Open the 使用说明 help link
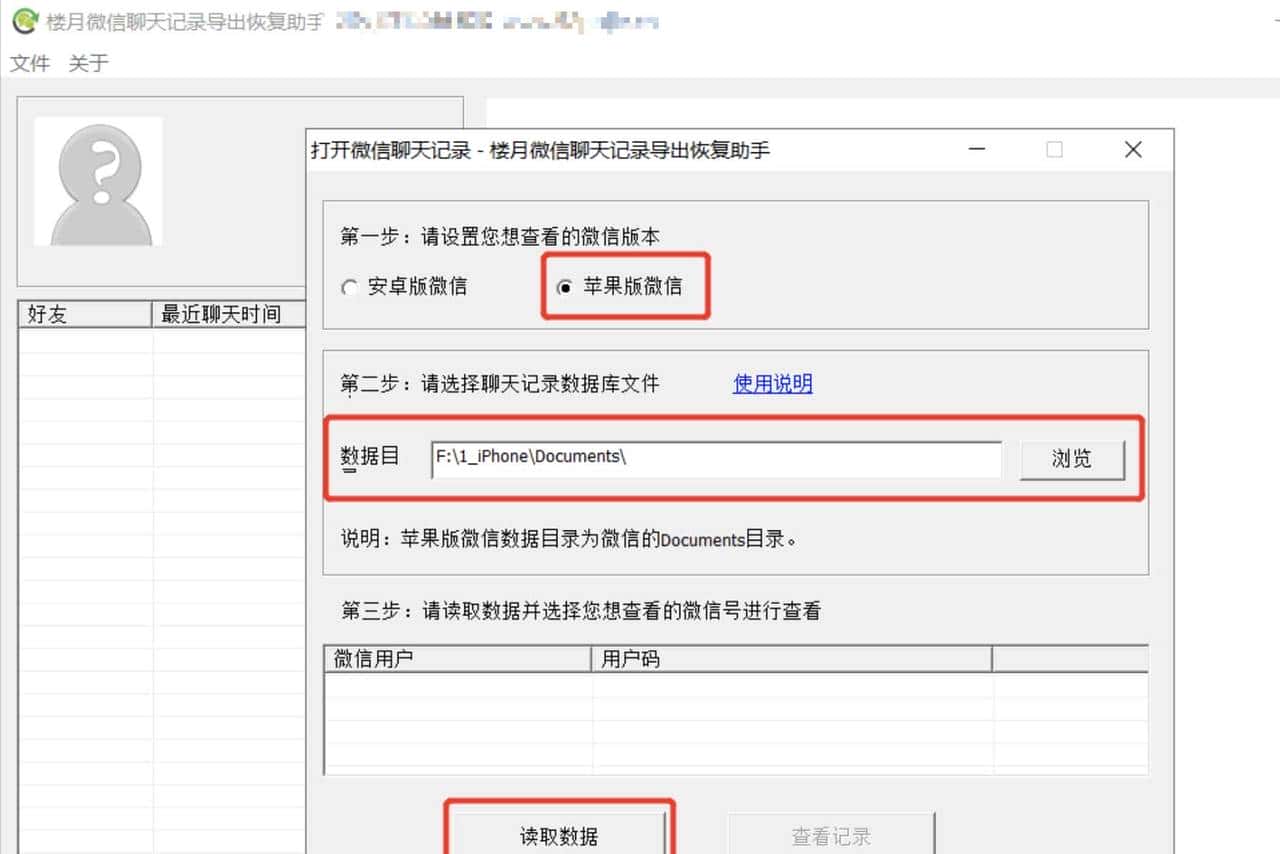This screenshot has height=854, width=1280. pyautogui.click(x=772, y=384)
